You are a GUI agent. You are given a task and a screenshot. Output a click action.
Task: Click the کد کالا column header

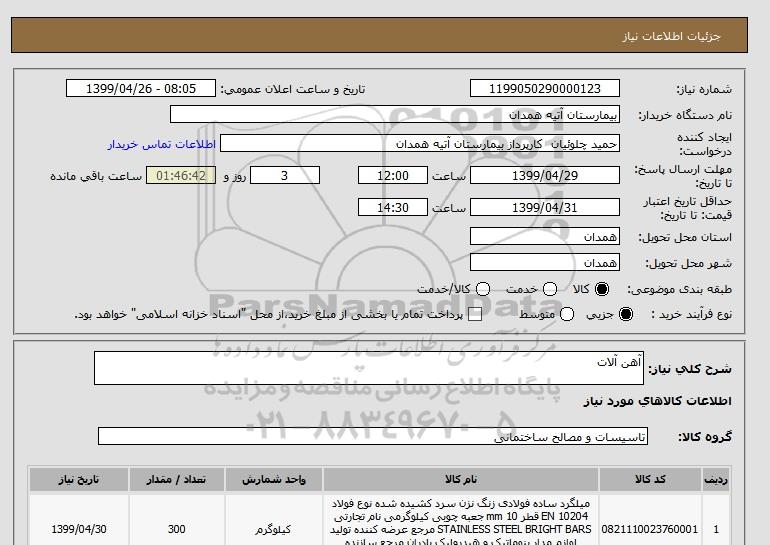tap(650, 479)
